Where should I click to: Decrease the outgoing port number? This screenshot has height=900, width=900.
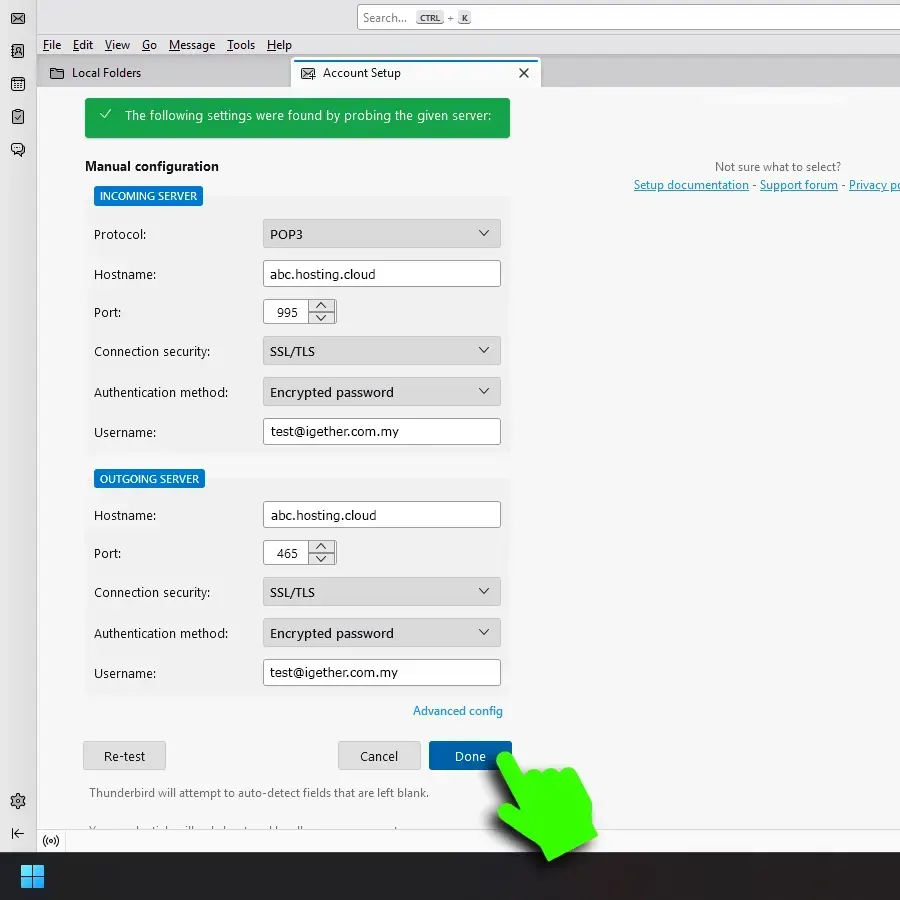tap(321, 559)
